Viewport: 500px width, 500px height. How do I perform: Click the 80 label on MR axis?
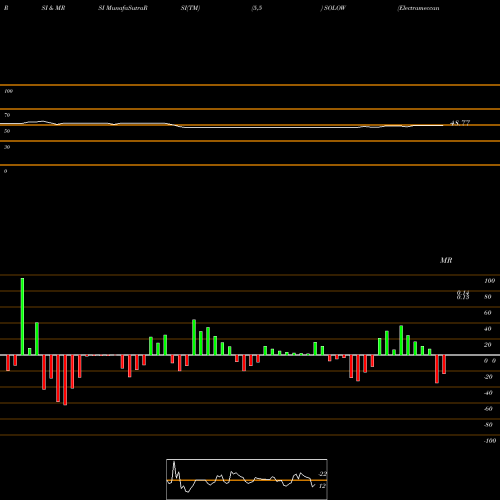[x=488, y=297]
